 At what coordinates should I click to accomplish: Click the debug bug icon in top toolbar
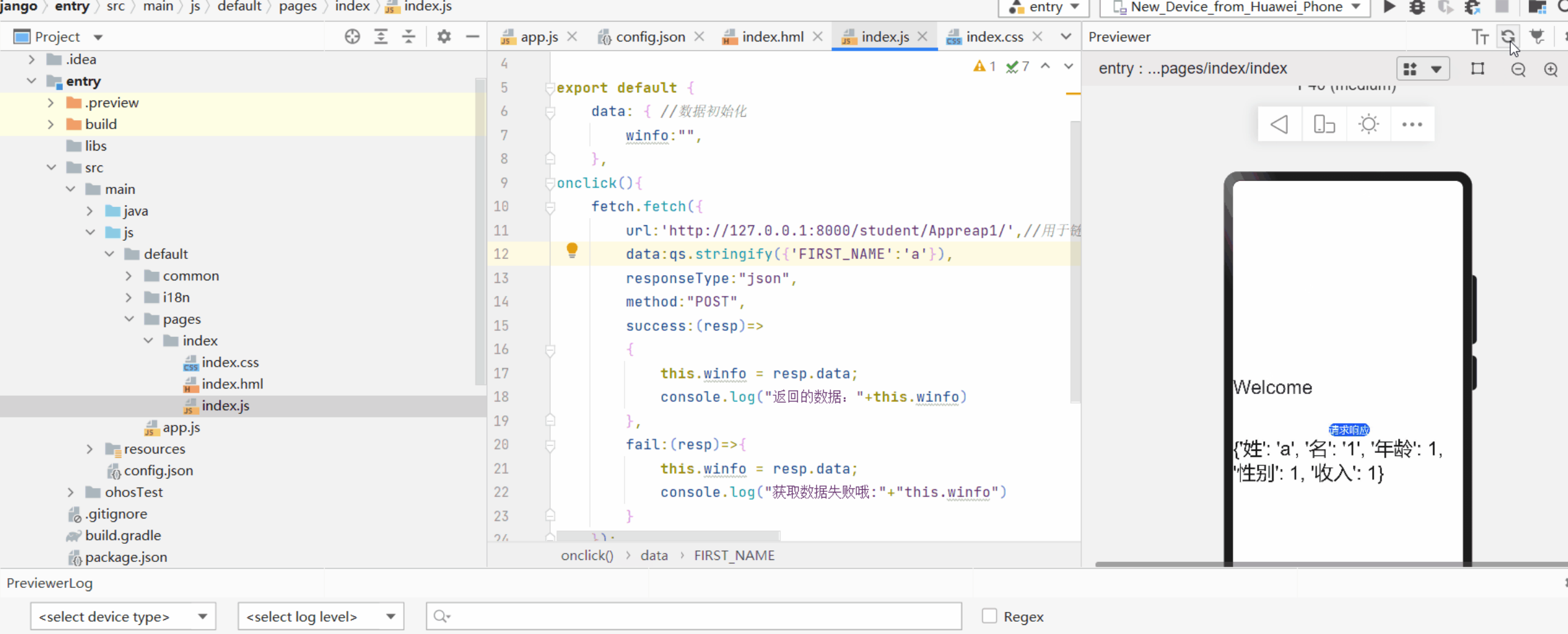[1417, 7]
